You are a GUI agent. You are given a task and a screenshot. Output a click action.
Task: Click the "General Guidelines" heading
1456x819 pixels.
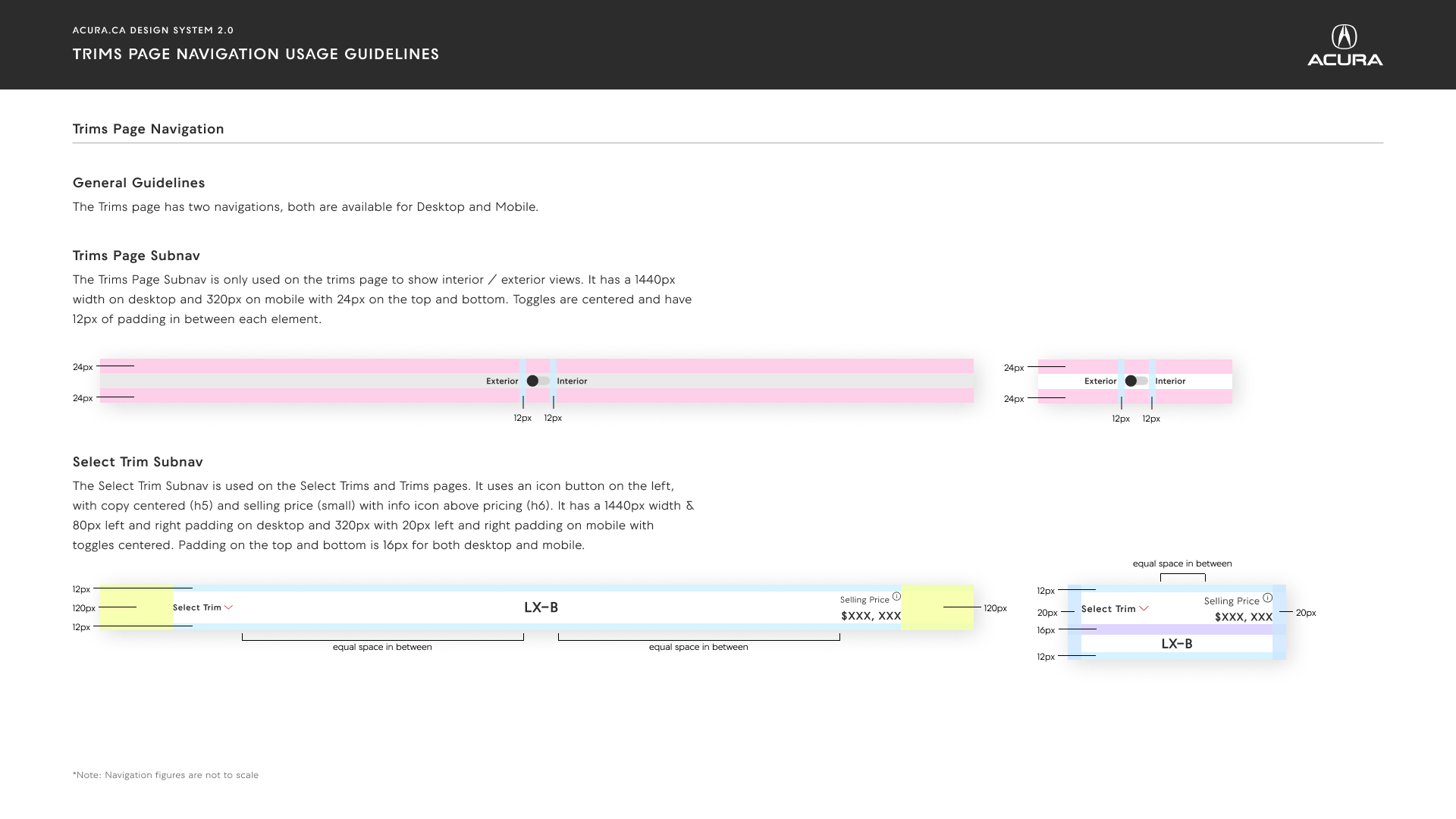[139, 183]
